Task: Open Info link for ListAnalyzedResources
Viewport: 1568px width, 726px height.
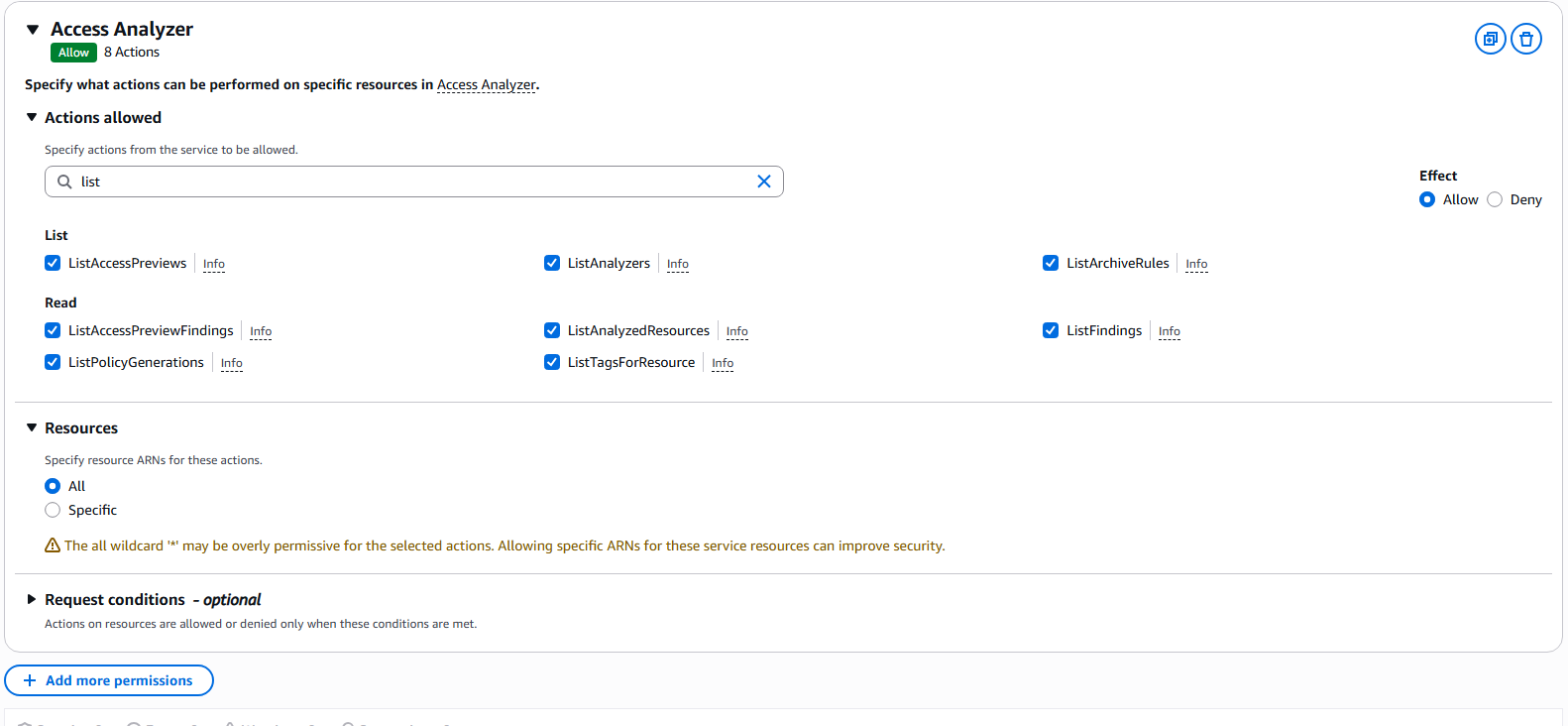Action: coord(737,331)
